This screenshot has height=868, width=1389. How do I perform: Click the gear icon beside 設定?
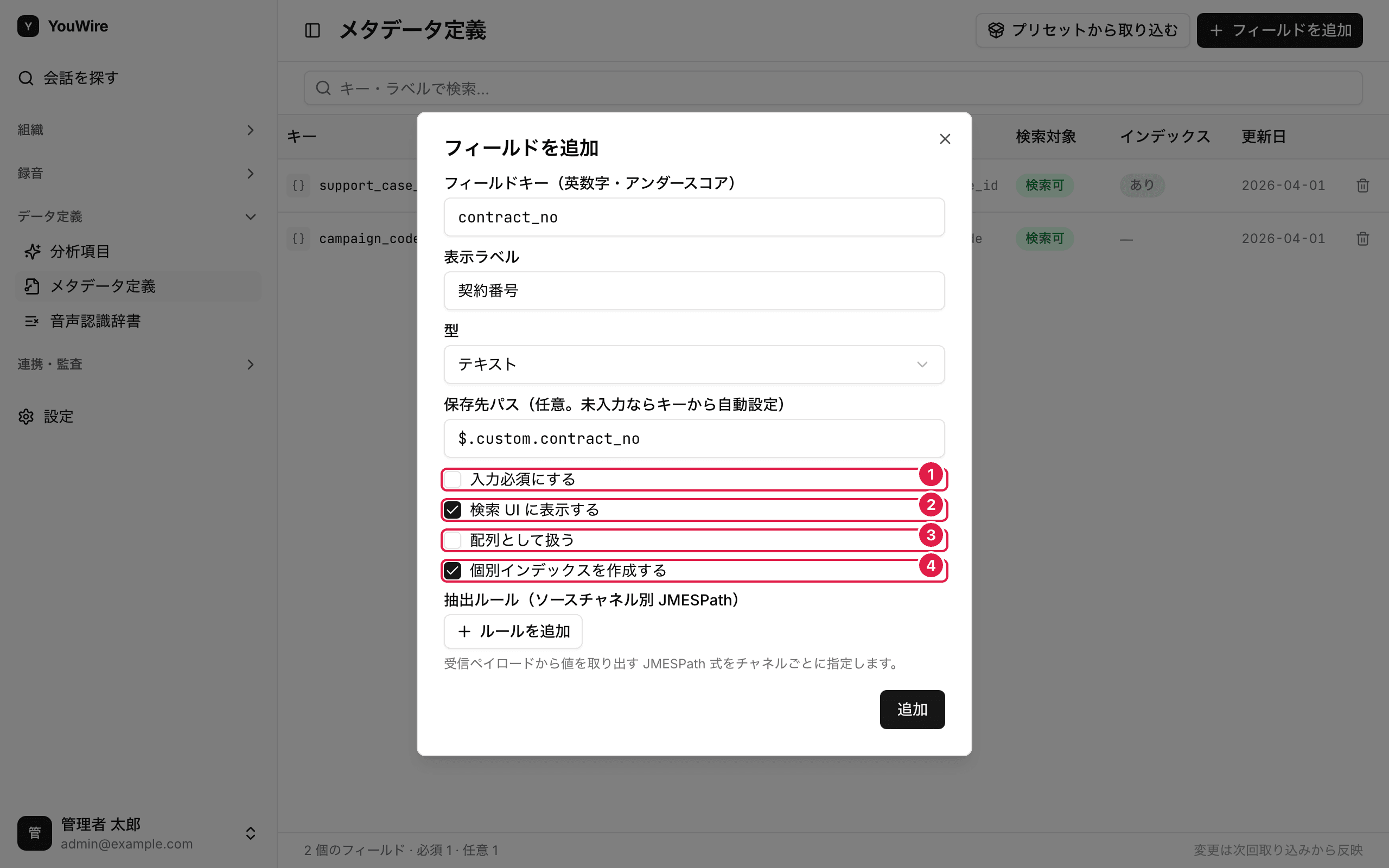point(26,417)
